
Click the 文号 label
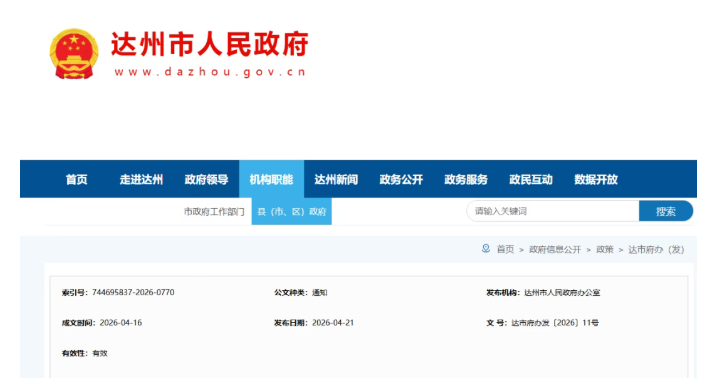(495, 323)
